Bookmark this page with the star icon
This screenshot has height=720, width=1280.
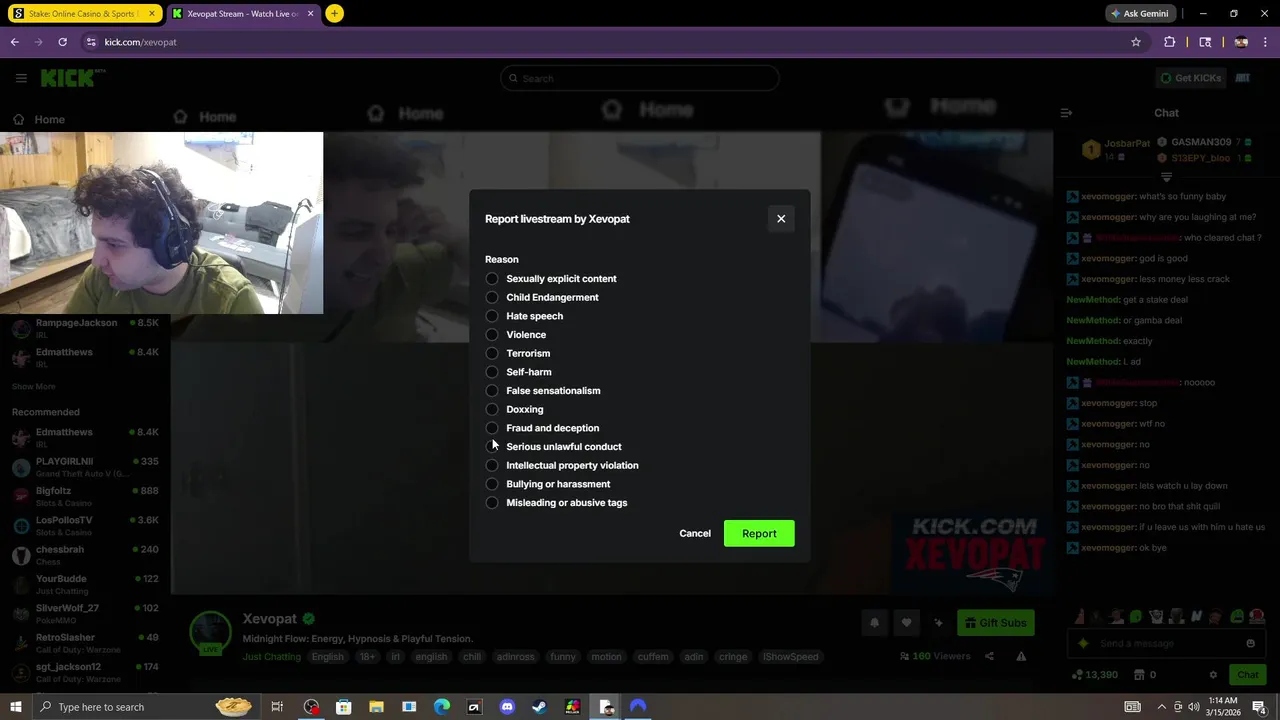tap(1136, 42)
